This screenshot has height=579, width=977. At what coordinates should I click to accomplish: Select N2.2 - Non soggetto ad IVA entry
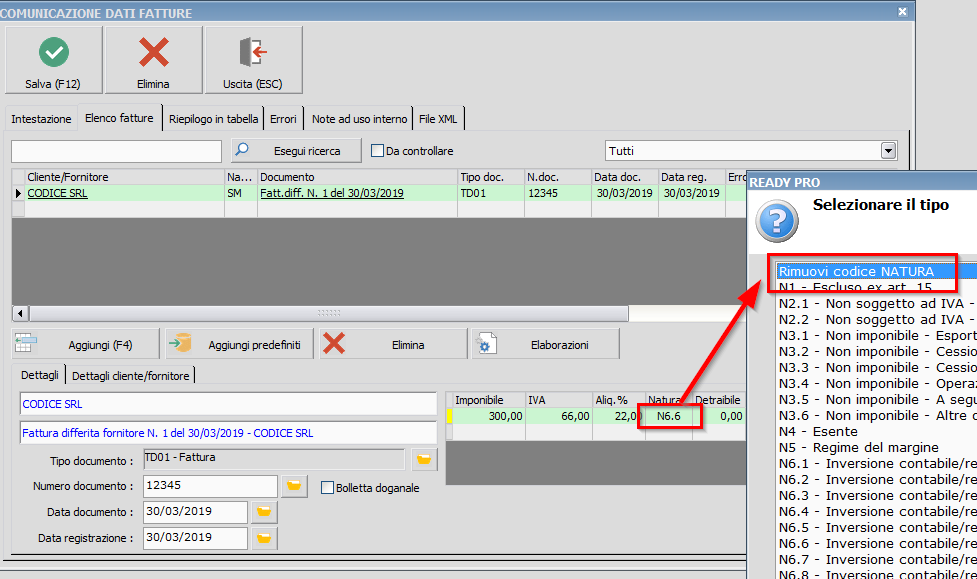tap(877, 320)
